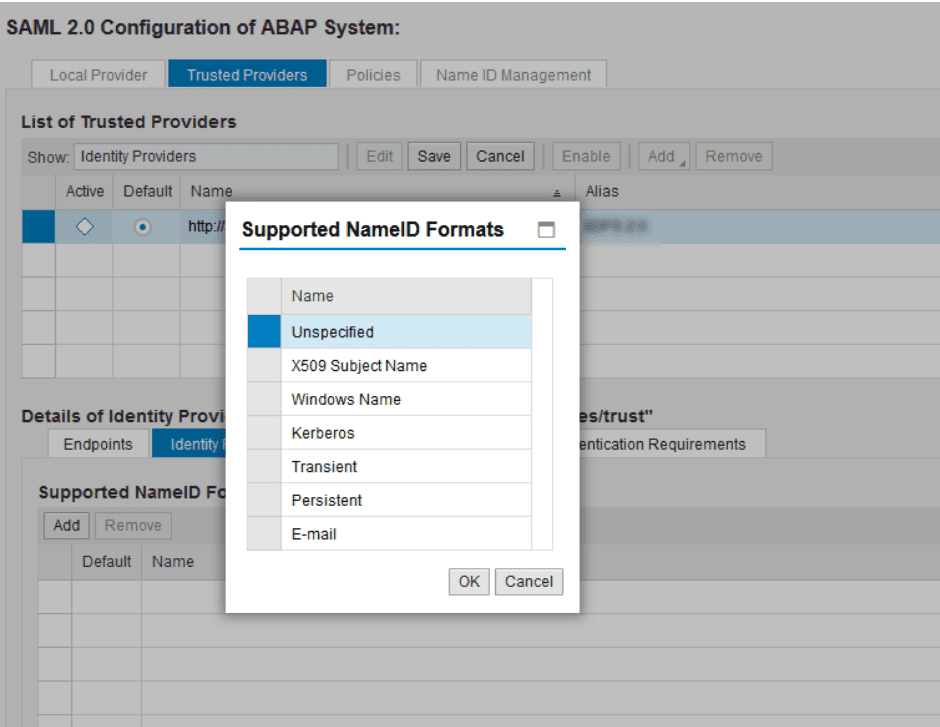The width and height of the screenshot is (940, 727).
Task: Select Windows Name format
Action: [406, 399]
